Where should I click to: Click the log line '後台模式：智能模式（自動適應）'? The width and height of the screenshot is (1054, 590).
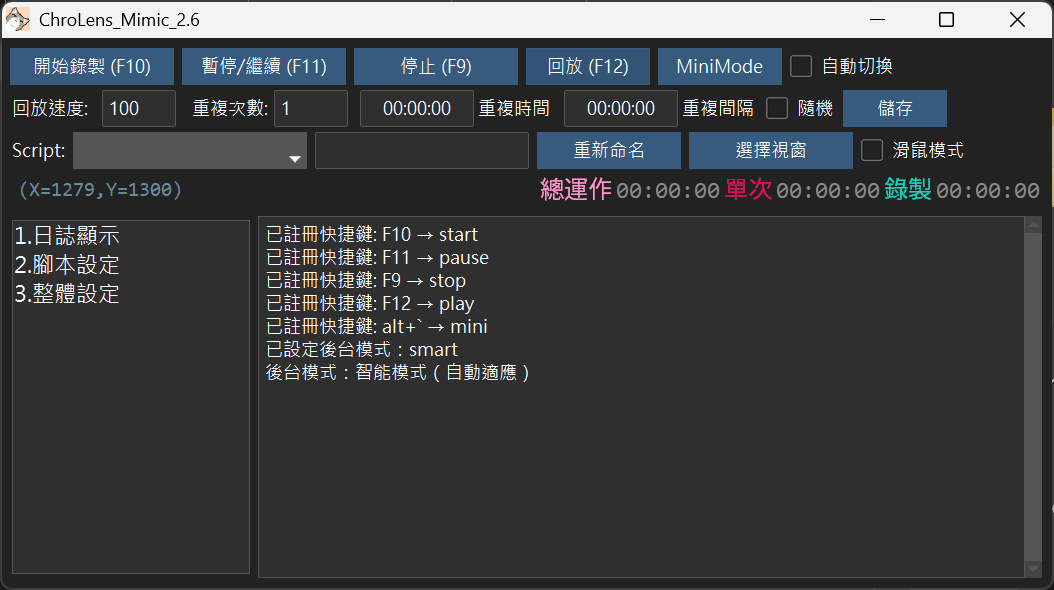click(399, 372)
